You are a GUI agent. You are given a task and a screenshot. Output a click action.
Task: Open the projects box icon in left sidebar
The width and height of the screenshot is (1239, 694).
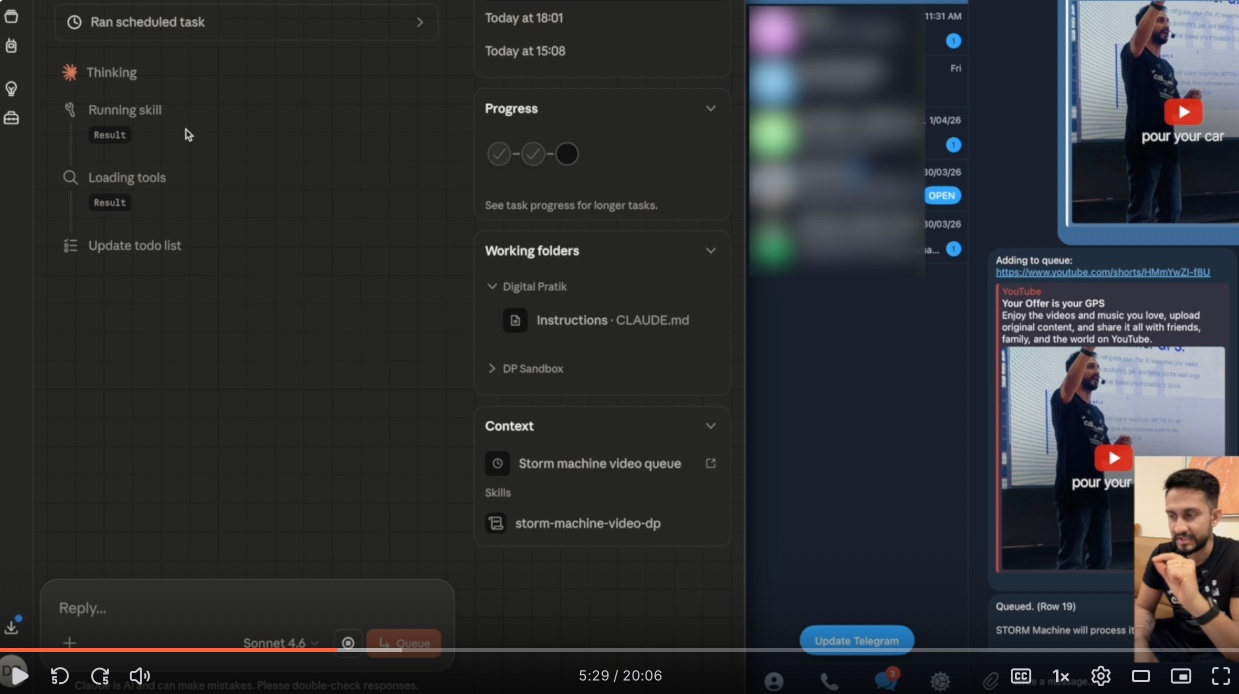point(11,16)
